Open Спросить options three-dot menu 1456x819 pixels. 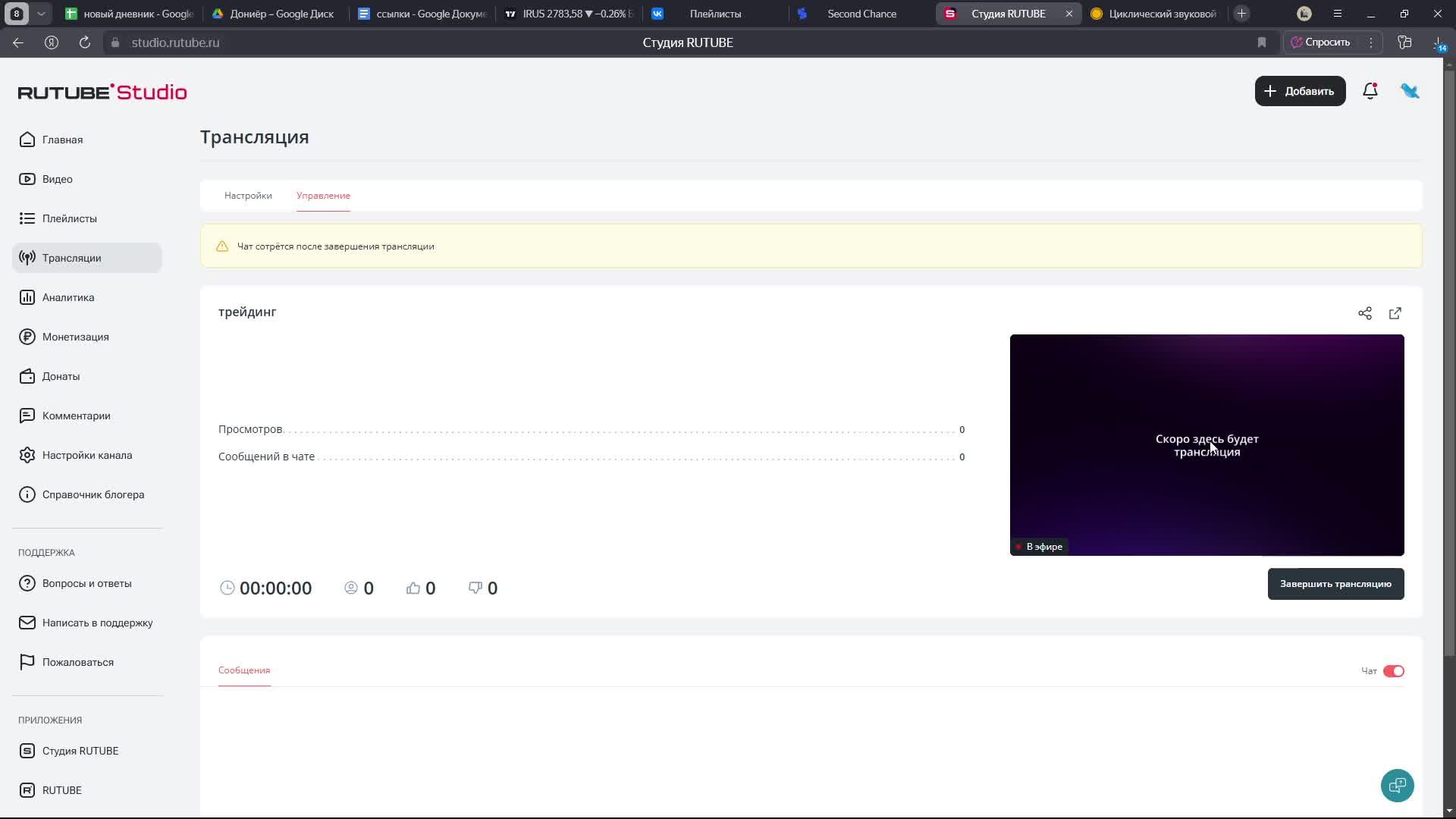tap(1371, 42)
